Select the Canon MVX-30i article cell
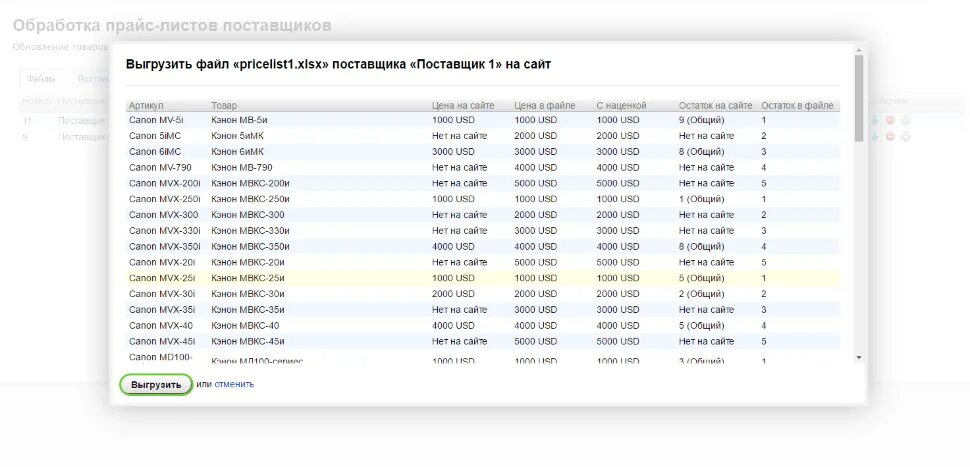The height and width of the screenshot is (467, 970). (162, 294)
